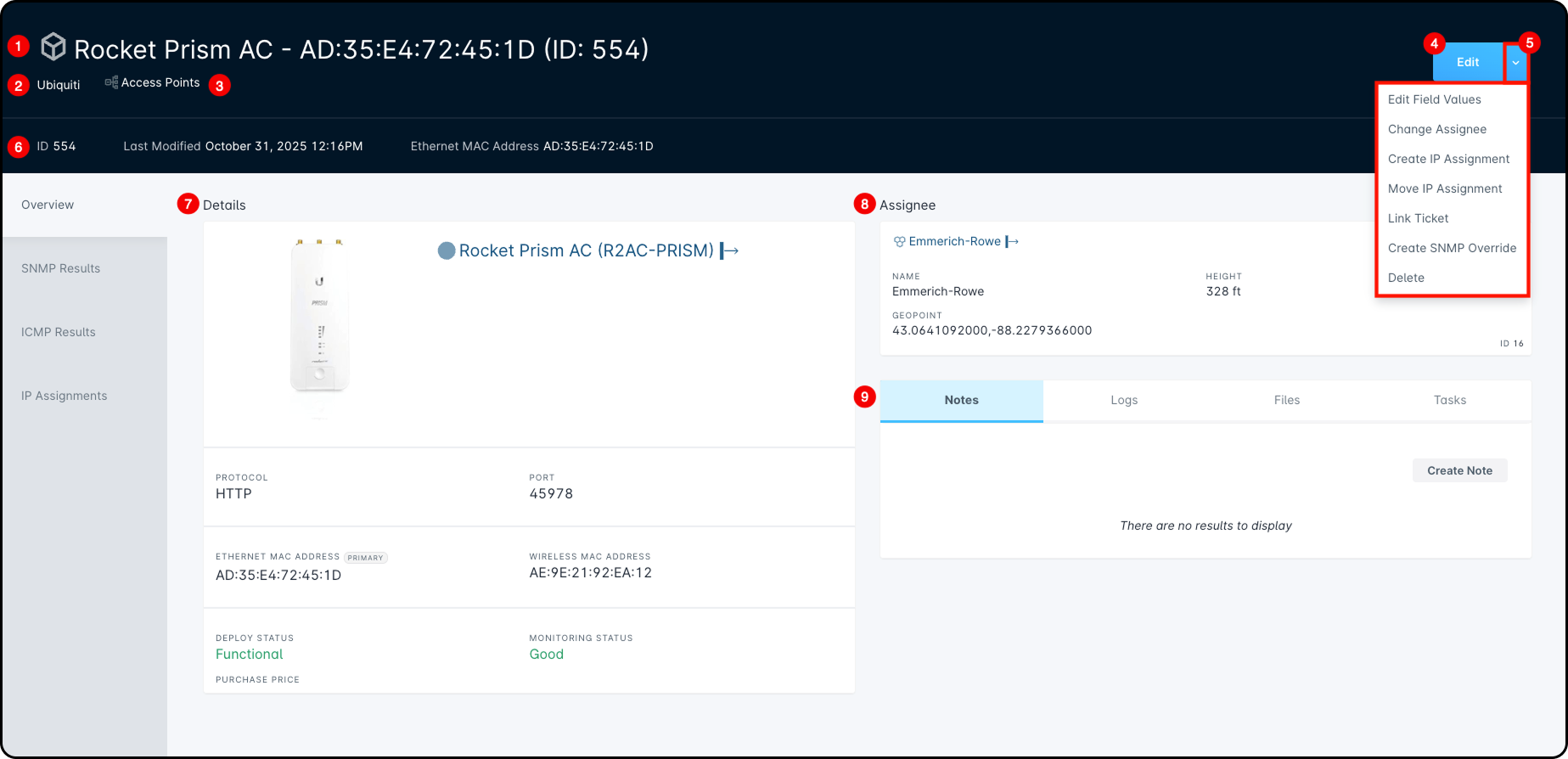Click the PRIMARY badge
Screen dimensions: 1568x759
[366, 558]
